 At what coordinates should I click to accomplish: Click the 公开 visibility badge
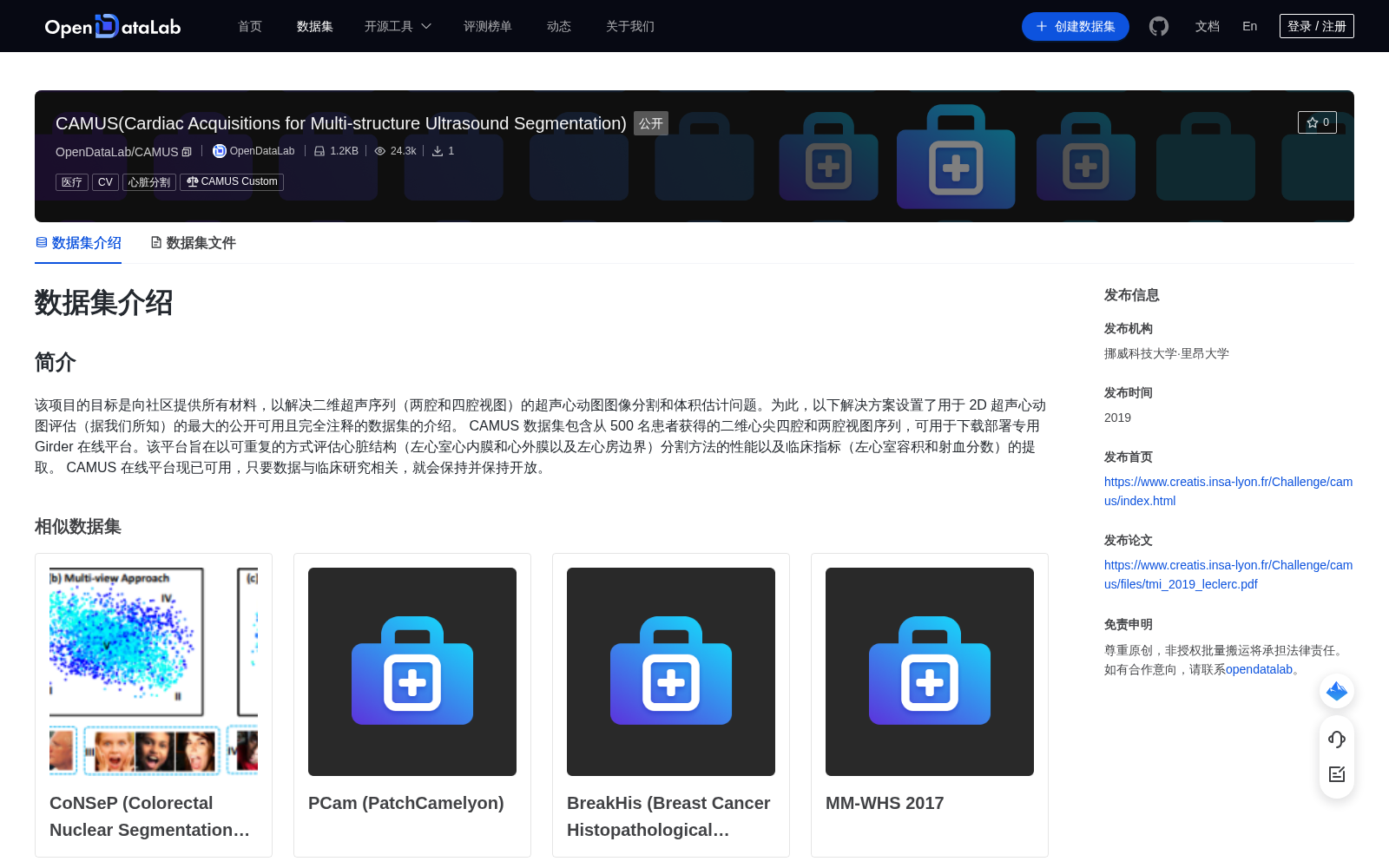[651, 123]
